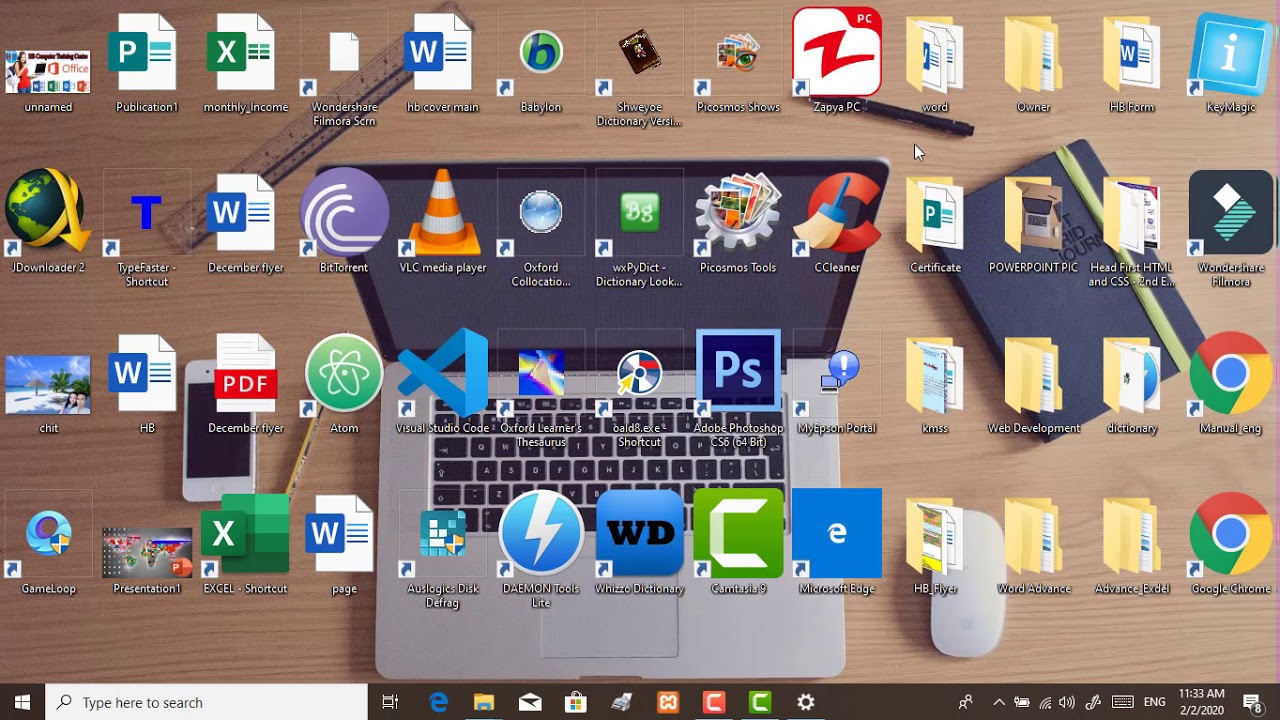Open the Certificate Publisher folder icon

point(935,214)
